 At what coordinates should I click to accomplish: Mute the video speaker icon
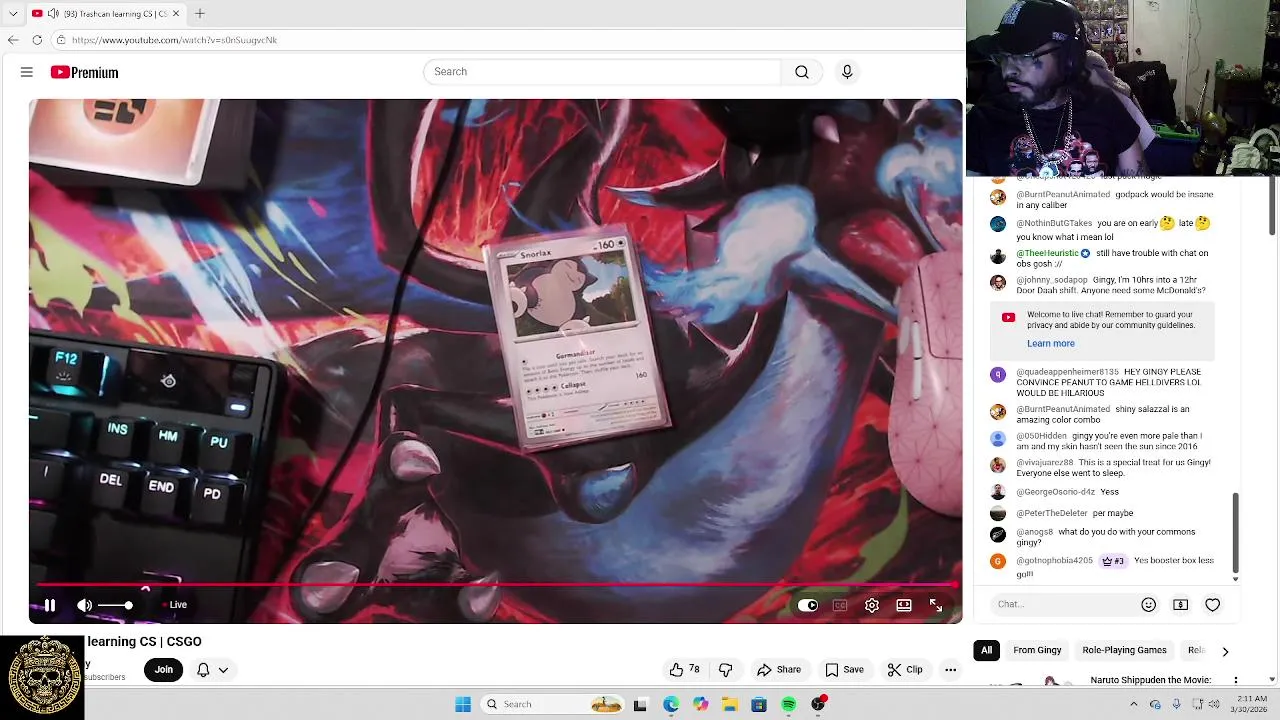(85, 605)
